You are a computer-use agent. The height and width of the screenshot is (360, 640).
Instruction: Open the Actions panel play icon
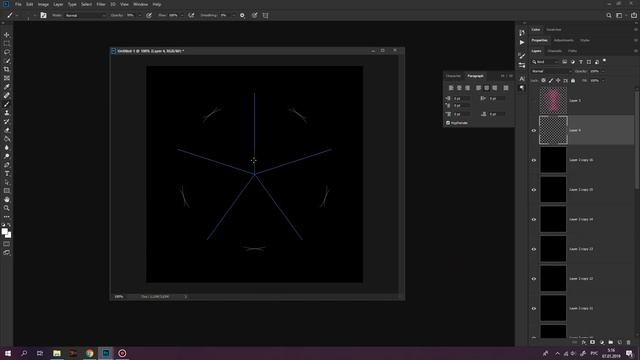(522, 42)
